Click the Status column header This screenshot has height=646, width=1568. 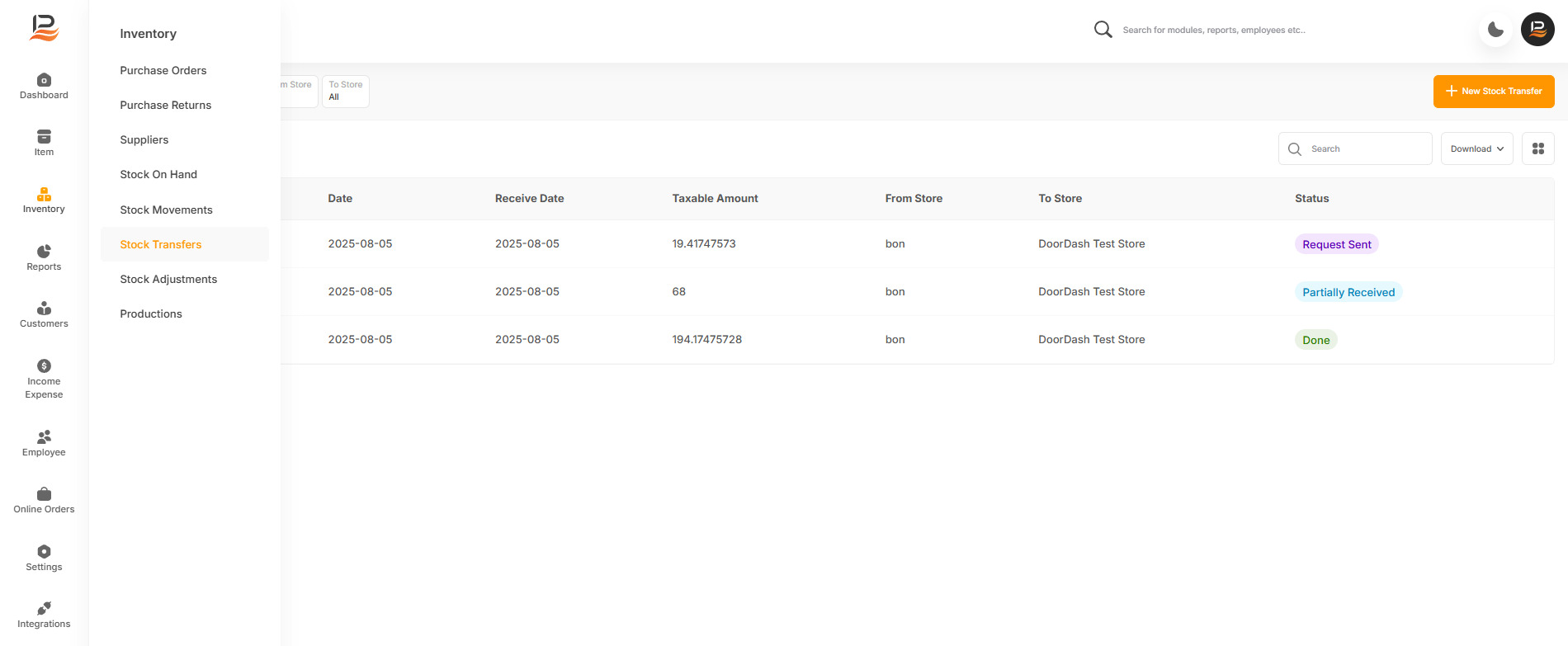1311,198
